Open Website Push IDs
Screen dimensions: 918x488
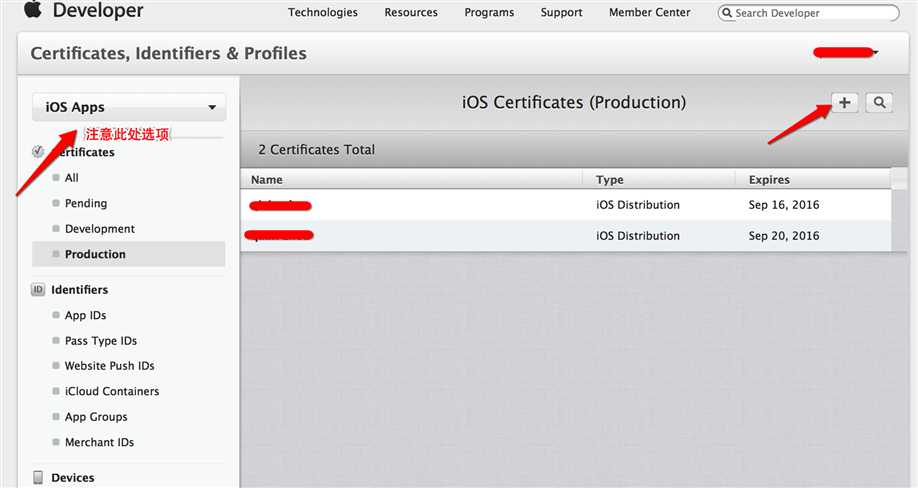[x=109, y=366]
